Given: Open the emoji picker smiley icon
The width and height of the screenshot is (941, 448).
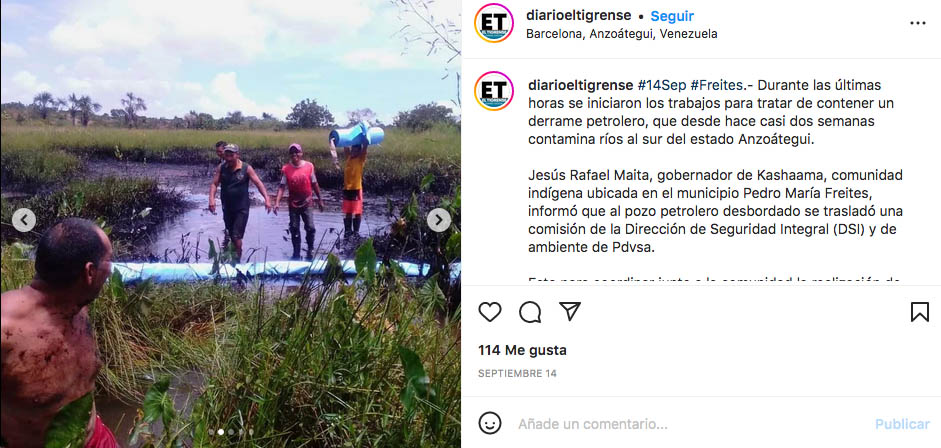Looking at the screenshot, I should click(x=490, y=423).
